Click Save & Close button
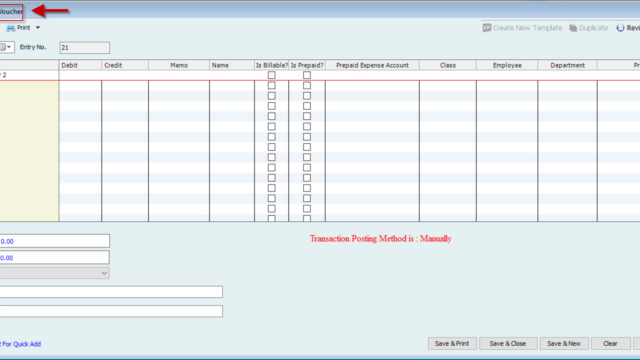Image resolution: width=640 pixels, height=360 pixels. (507, 344)
